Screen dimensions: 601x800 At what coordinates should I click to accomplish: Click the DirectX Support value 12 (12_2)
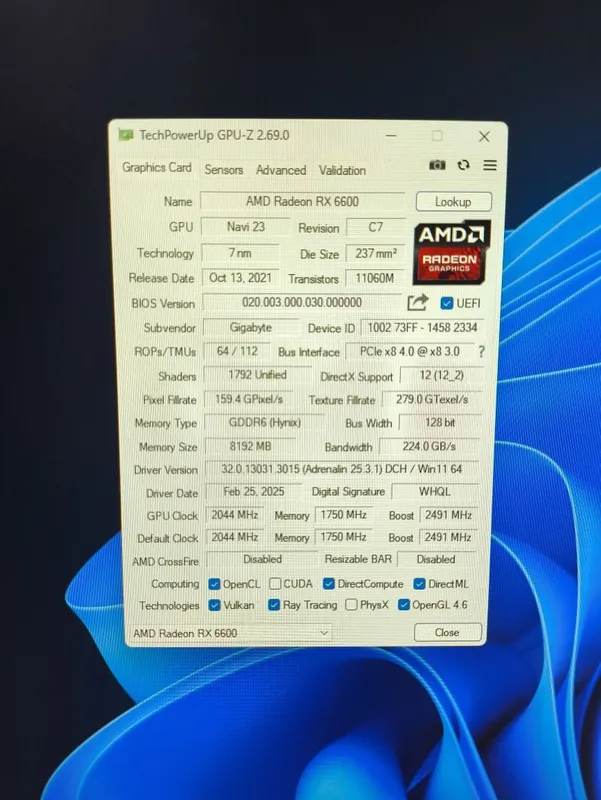click(x=441, y=376)
